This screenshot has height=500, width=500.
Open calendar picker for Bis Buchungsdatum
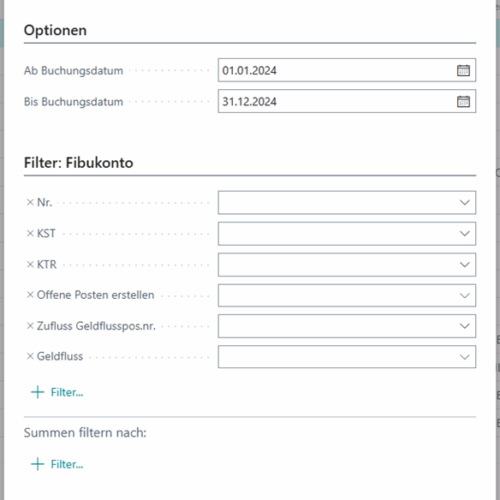[x=463, y=101]
